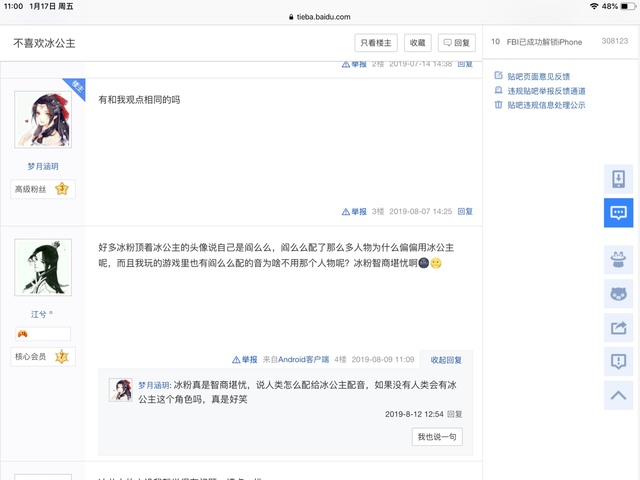This screenshot has height=480, width=640.
Task: Open hot topic FBI已成功解锁iPhone
Action: pyautogui.click(x=544, y=41)
